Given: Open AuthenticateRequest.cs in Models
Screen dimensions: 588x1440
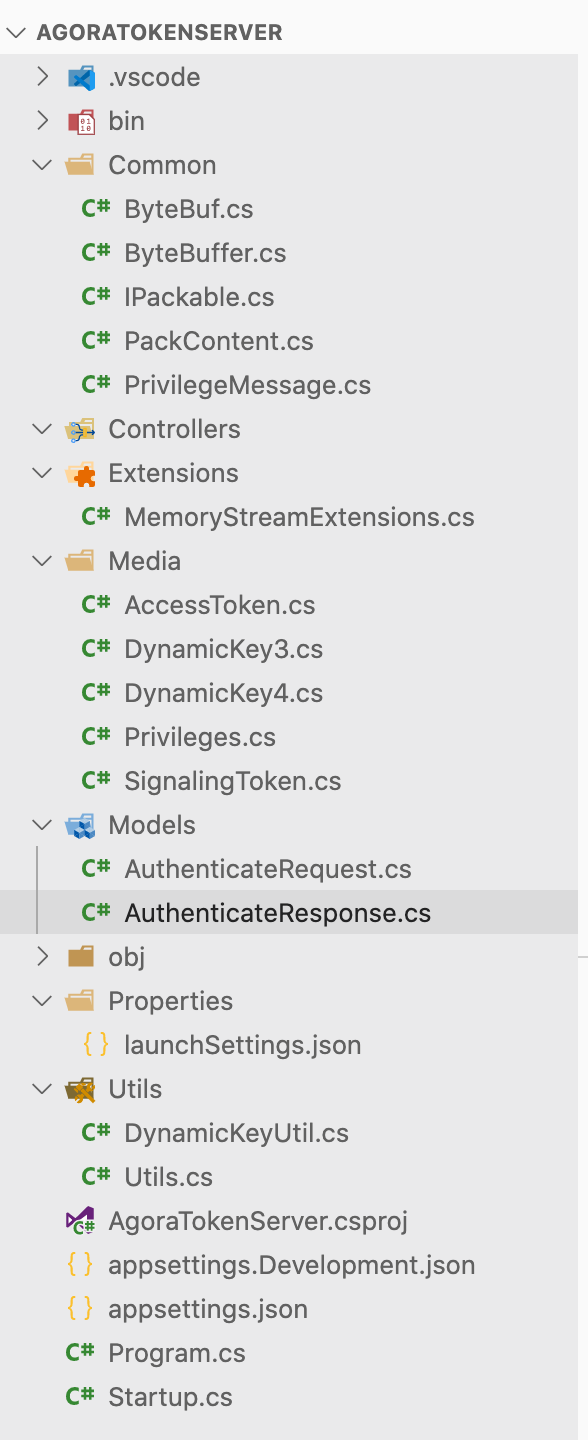Looking at the screenshot, I should point(268,869).
